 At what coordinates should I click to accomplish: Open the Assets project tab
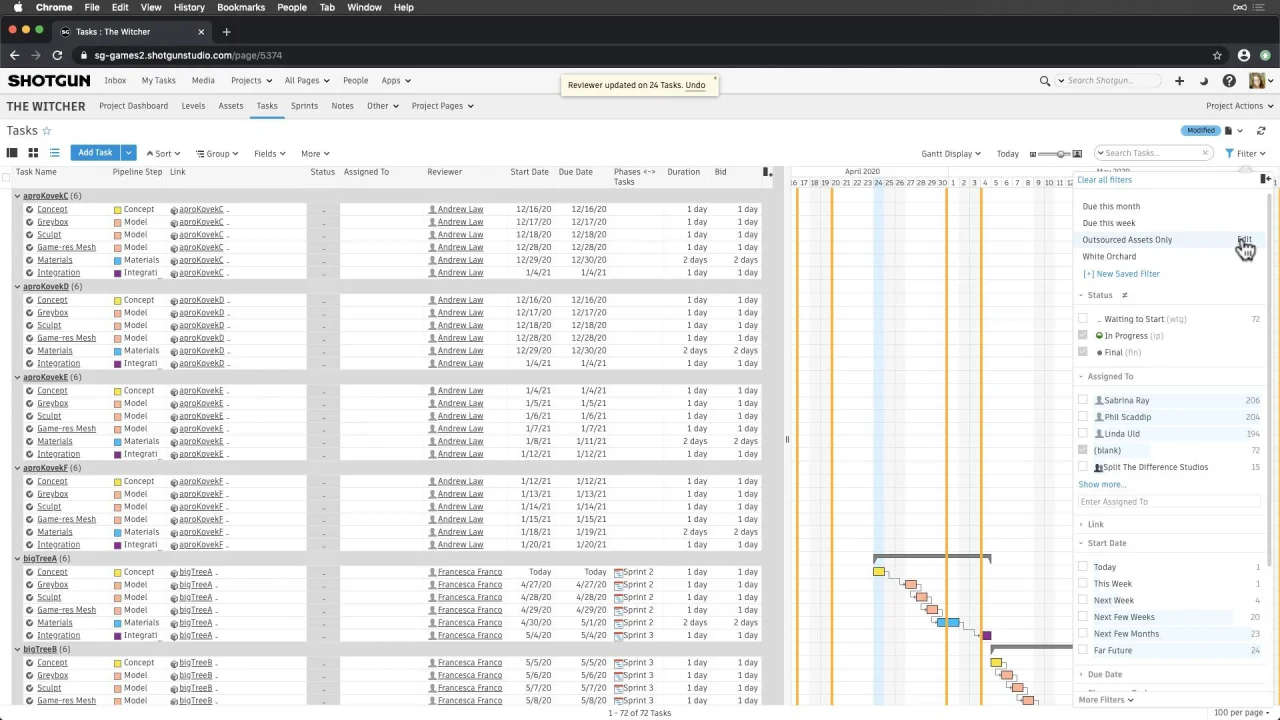pyautogui.click(x=230, y=106)
